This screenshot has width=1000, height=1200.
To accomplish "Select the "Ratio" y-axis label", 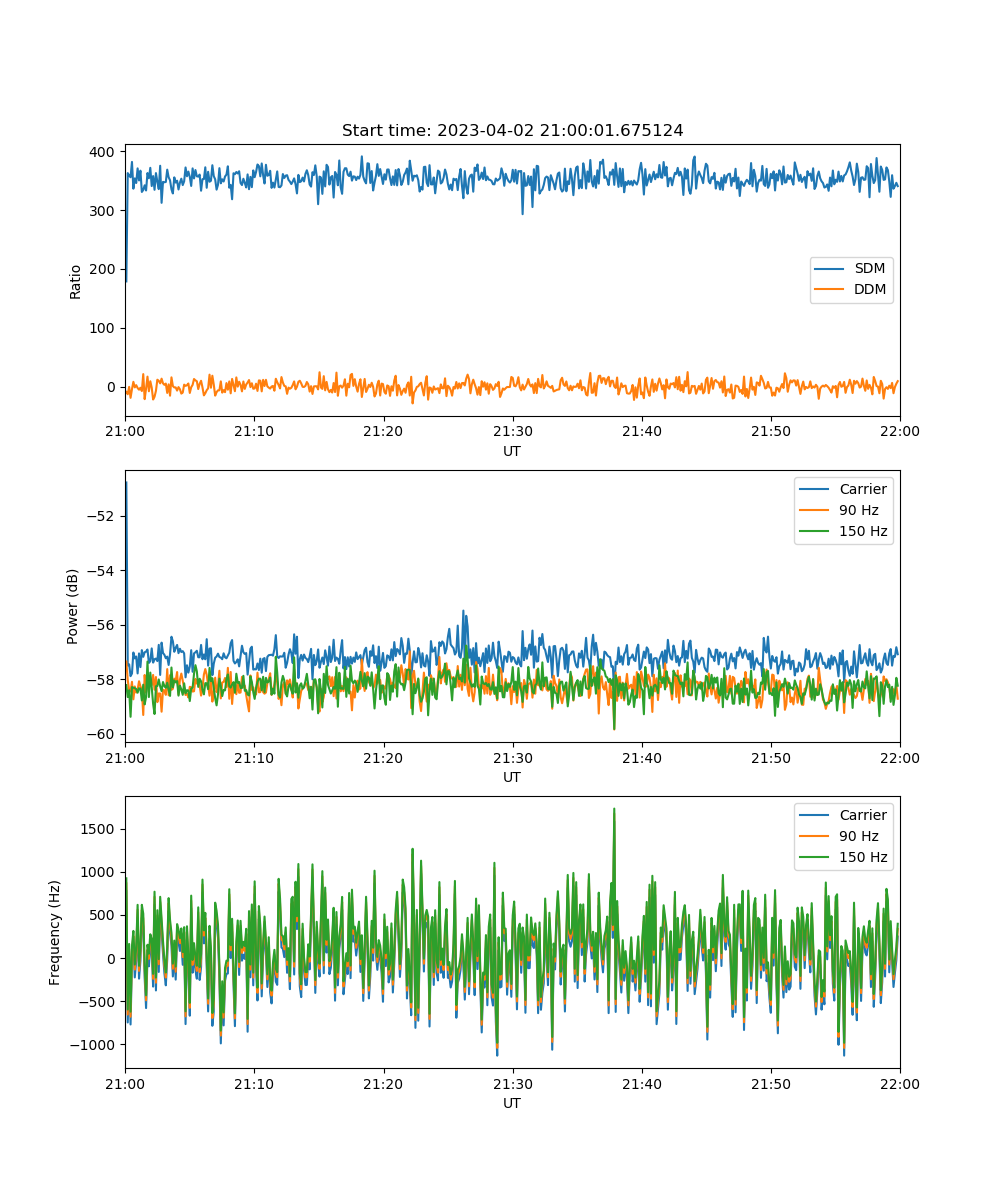I will click(x=76, y=281).
